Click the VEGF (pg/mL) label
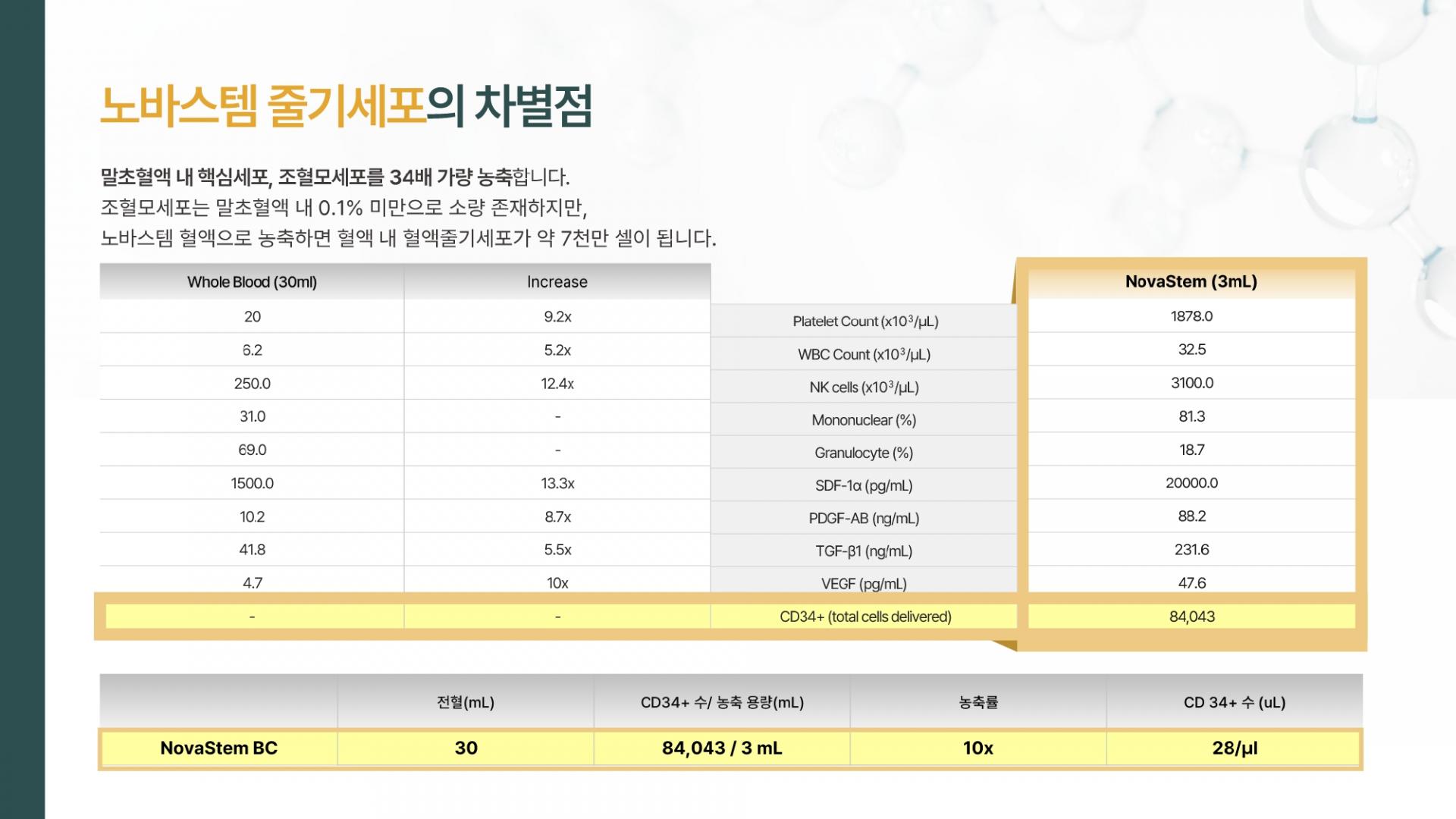 tap(864, 584)
